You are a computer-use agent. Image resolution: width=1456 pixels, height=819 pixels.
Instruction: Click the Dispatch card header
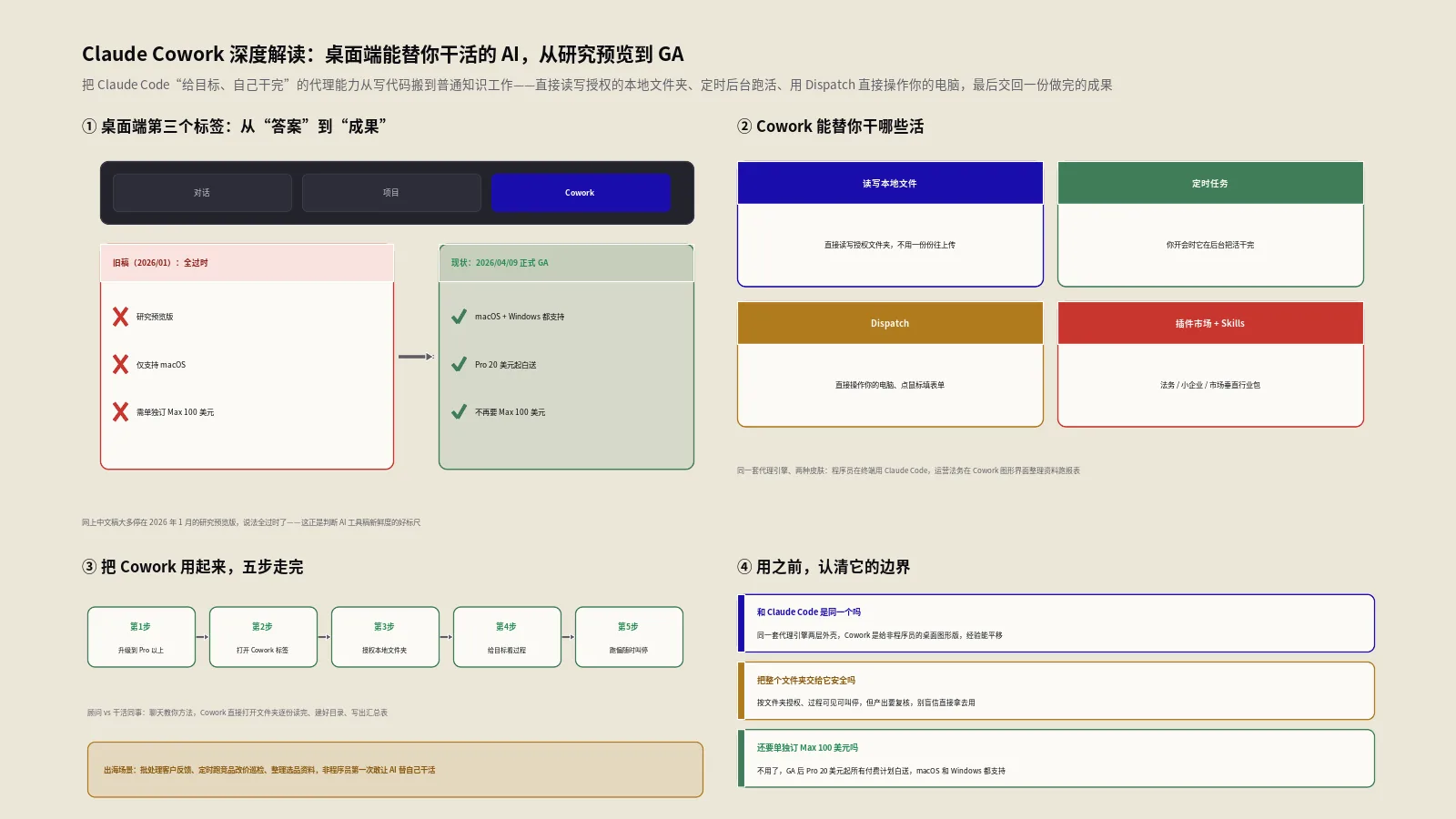pos(890,323)
